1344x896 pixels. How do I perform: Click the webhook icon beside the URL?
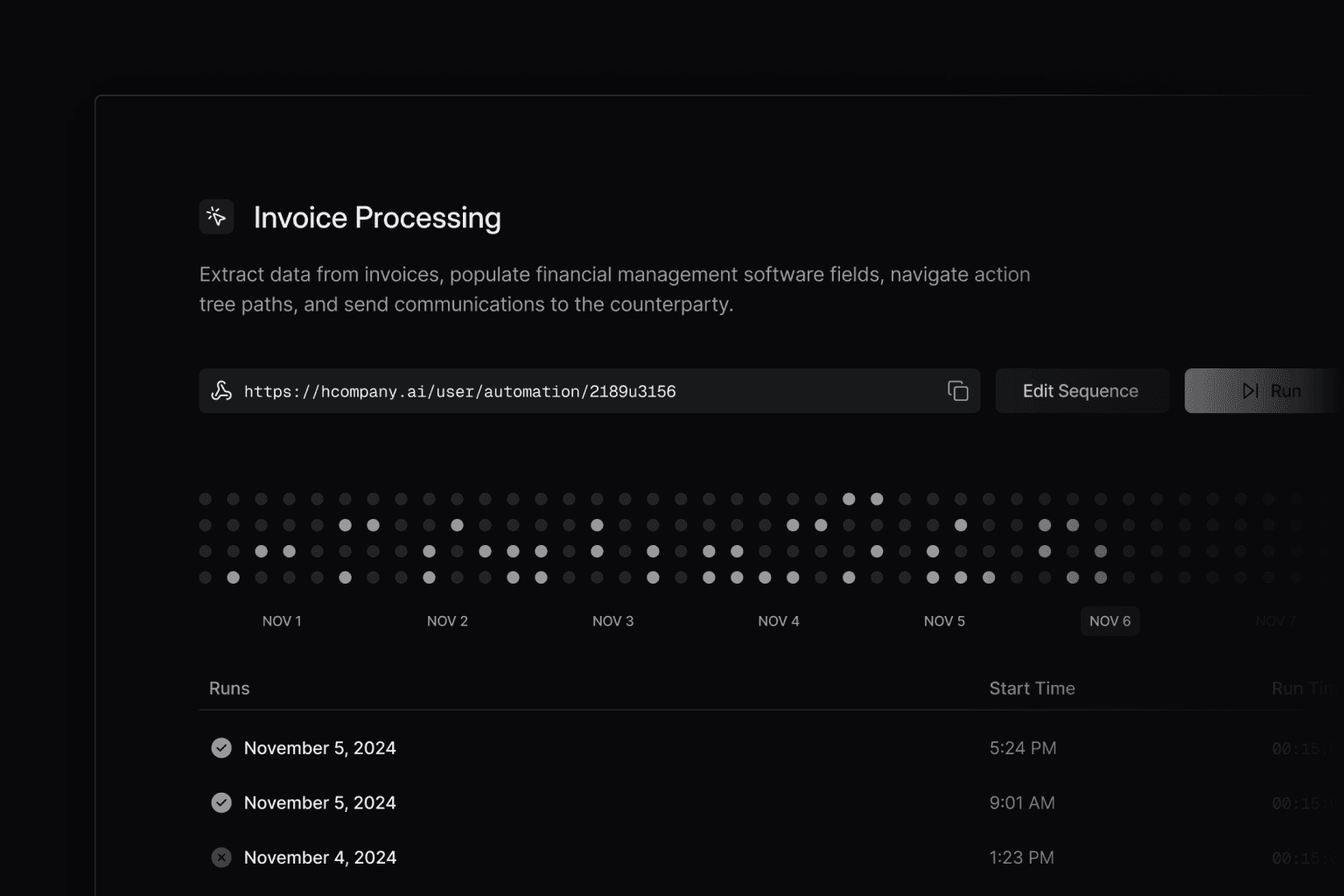pyautogui.click(x=221, y=391)
